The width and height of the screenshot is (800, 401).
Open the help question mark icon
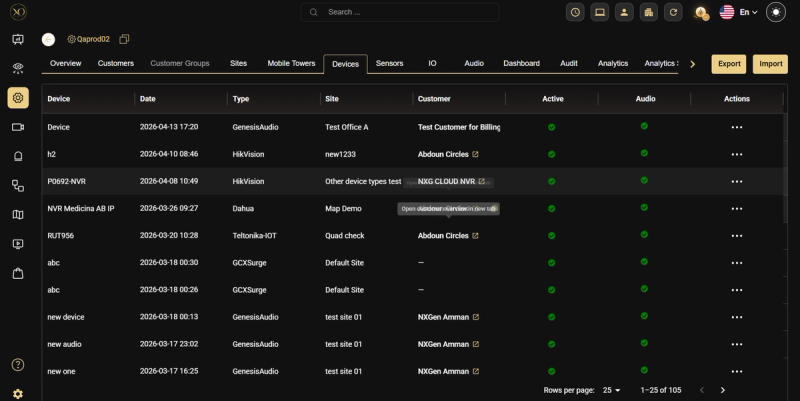click(x=18, y=364)
